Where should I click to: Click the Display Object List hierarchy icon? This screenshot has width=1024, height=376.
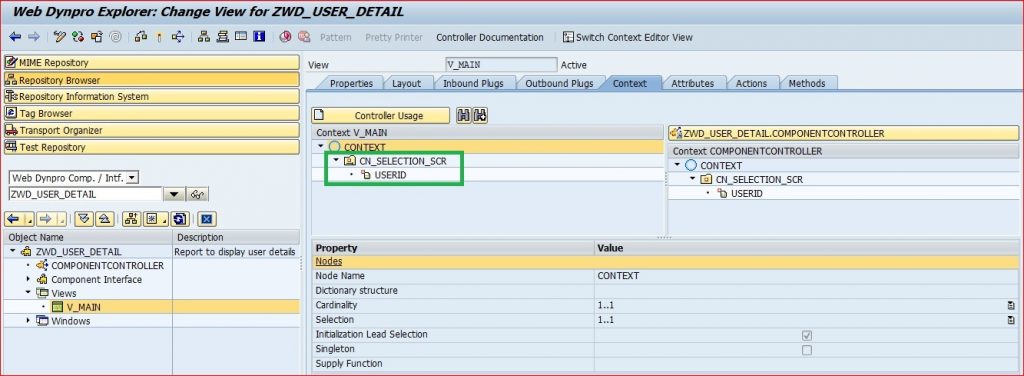point(204,37)
